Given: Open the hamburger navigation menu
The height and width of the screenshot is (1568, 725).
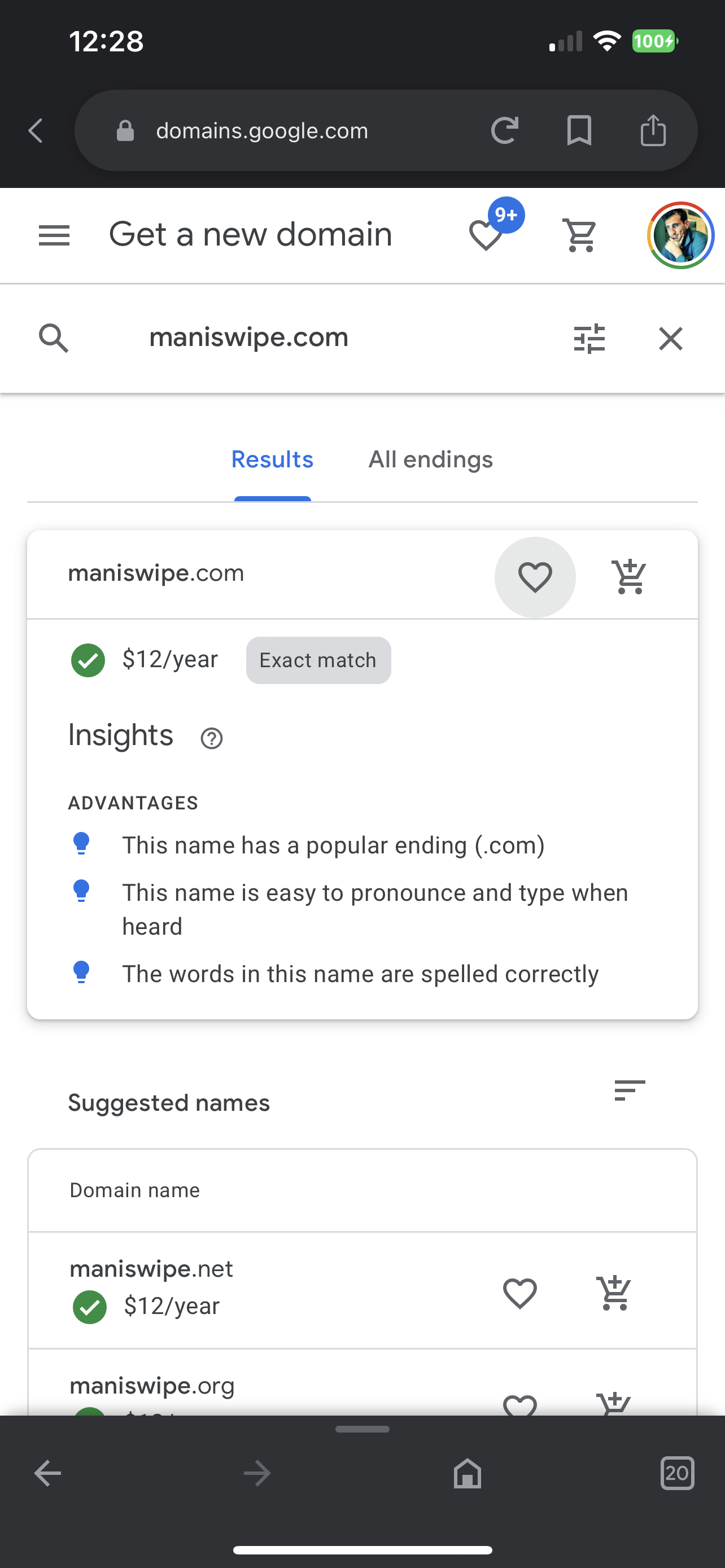Looking at the screenshot, I should coord(54,235).
